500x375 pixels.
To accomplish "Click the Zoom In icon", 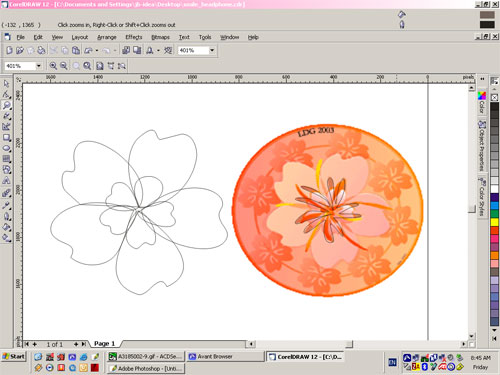I will [53, 66].
